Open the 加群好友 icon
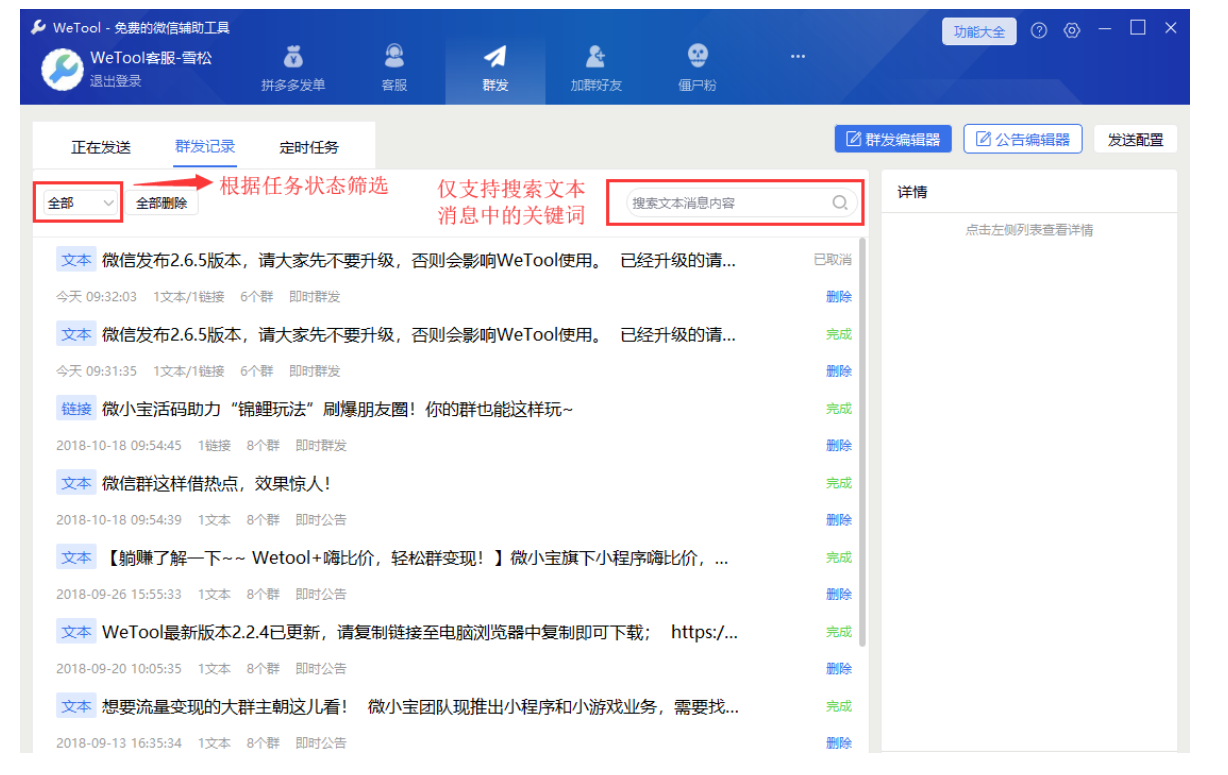1228x775 pixels. pyautogui.click(x=596, y=57)
